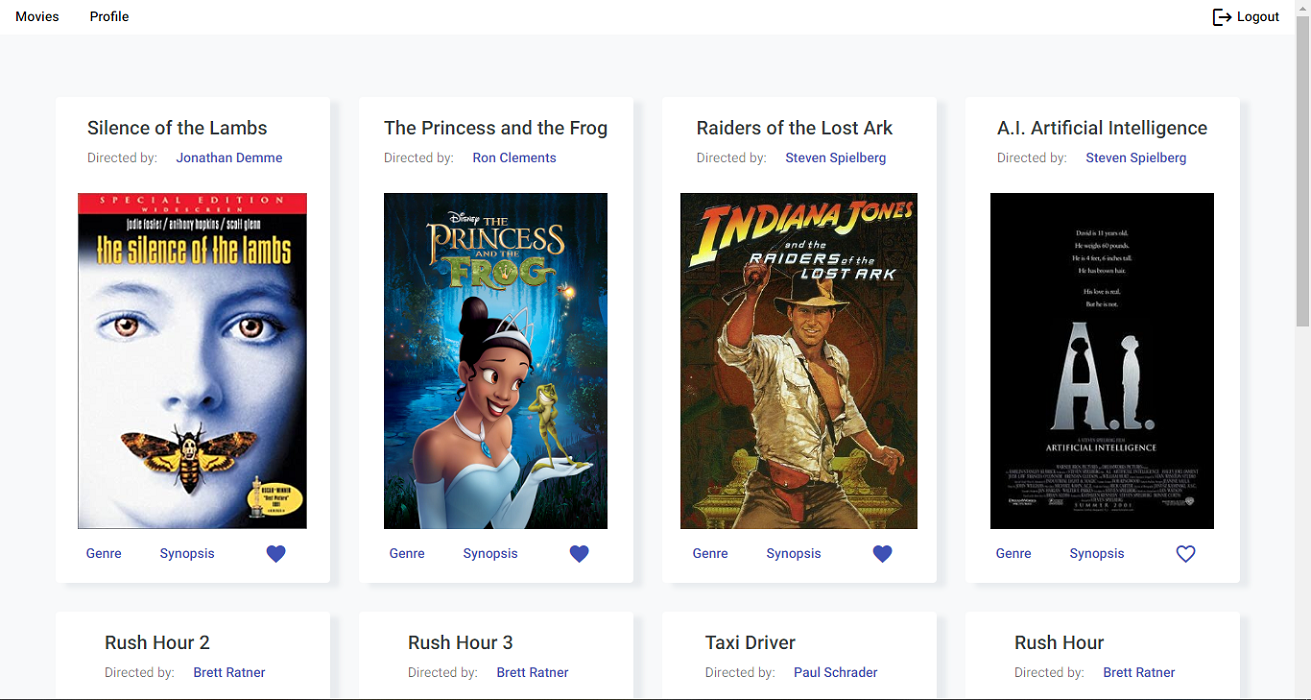This screenshot has height=700, width=1311.
Task: Click director link Jonathan Demme
Action: [x=229, y=158]
